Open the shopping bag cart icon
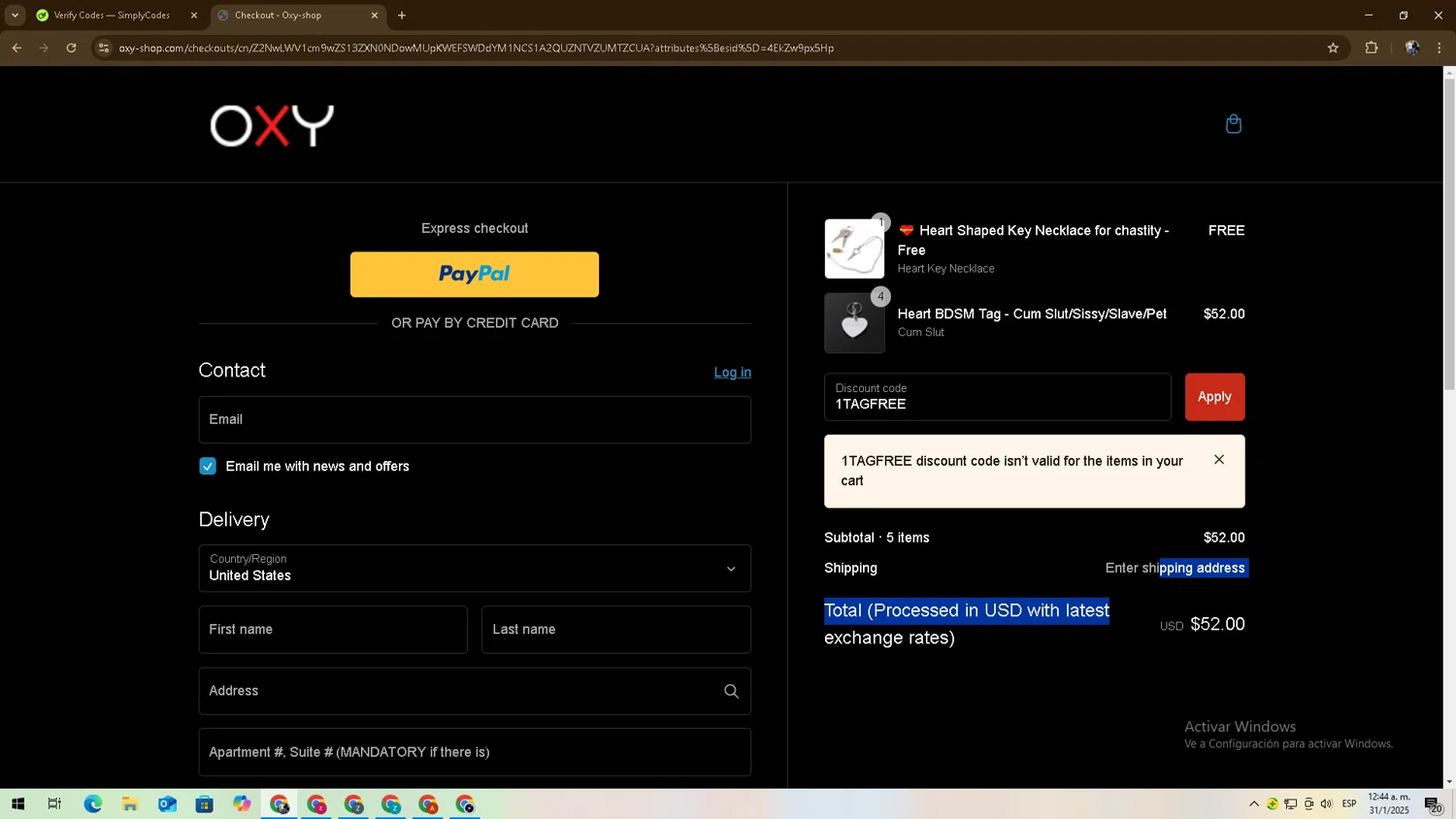Image resolution: width=1456 pixels, height=819 pixels. tap(1234, 124)
